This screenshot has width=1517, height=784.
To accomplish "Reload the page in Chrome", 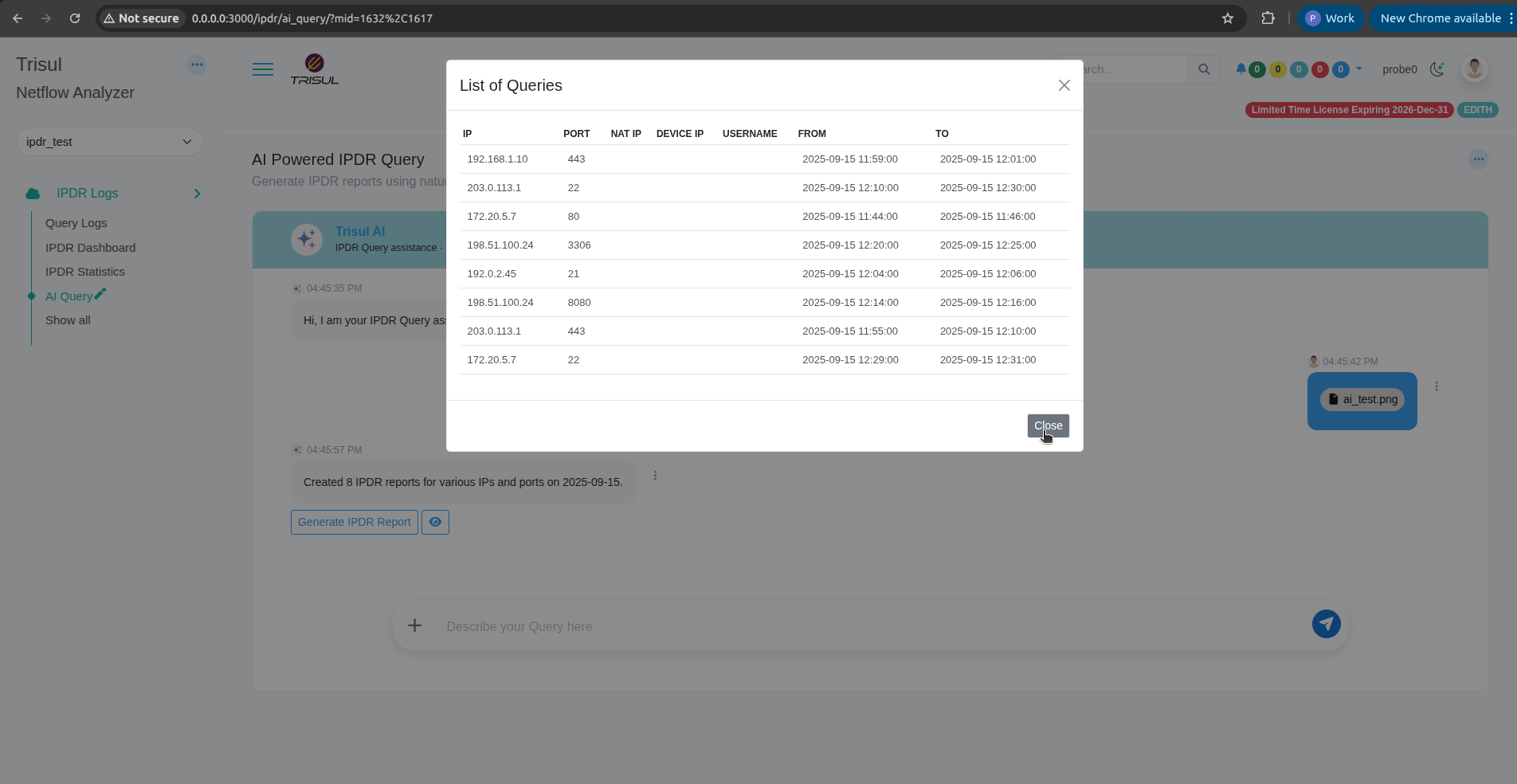I will (75, 18).
